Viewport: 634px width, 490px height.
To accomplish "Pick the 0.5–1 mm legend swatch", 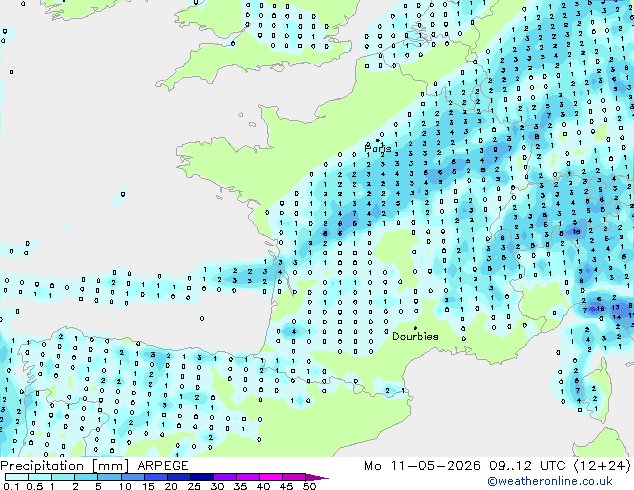I will click(40, 477).
